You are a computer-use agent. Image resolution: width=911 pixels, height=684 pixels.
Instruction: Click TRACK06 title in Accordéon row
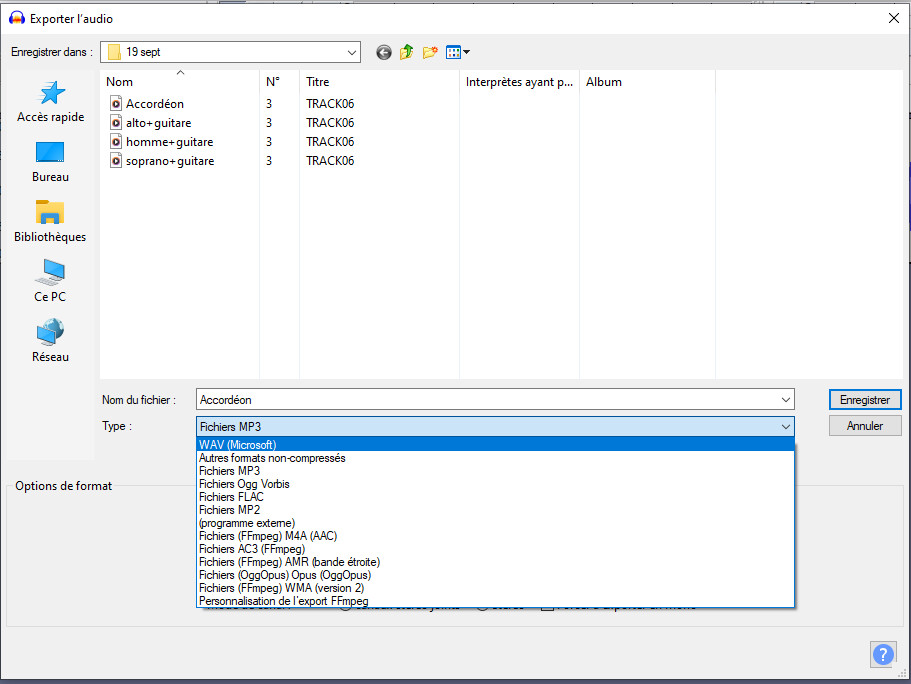click(x=330, y=103)
